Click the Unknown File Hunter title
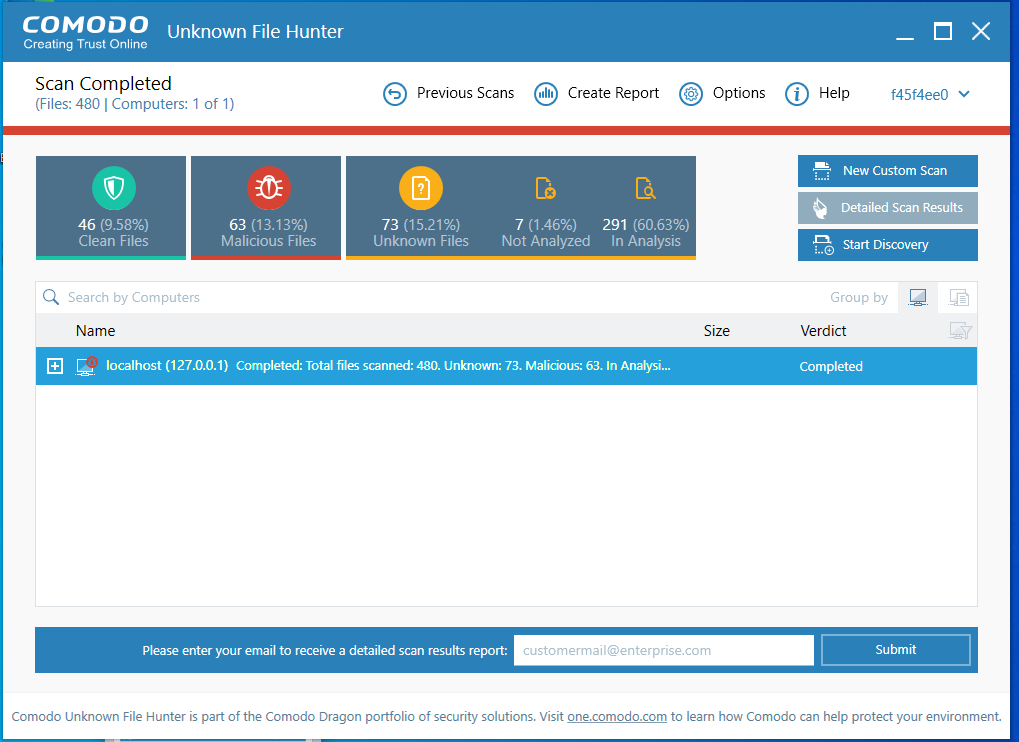 [x=255, y=32]
